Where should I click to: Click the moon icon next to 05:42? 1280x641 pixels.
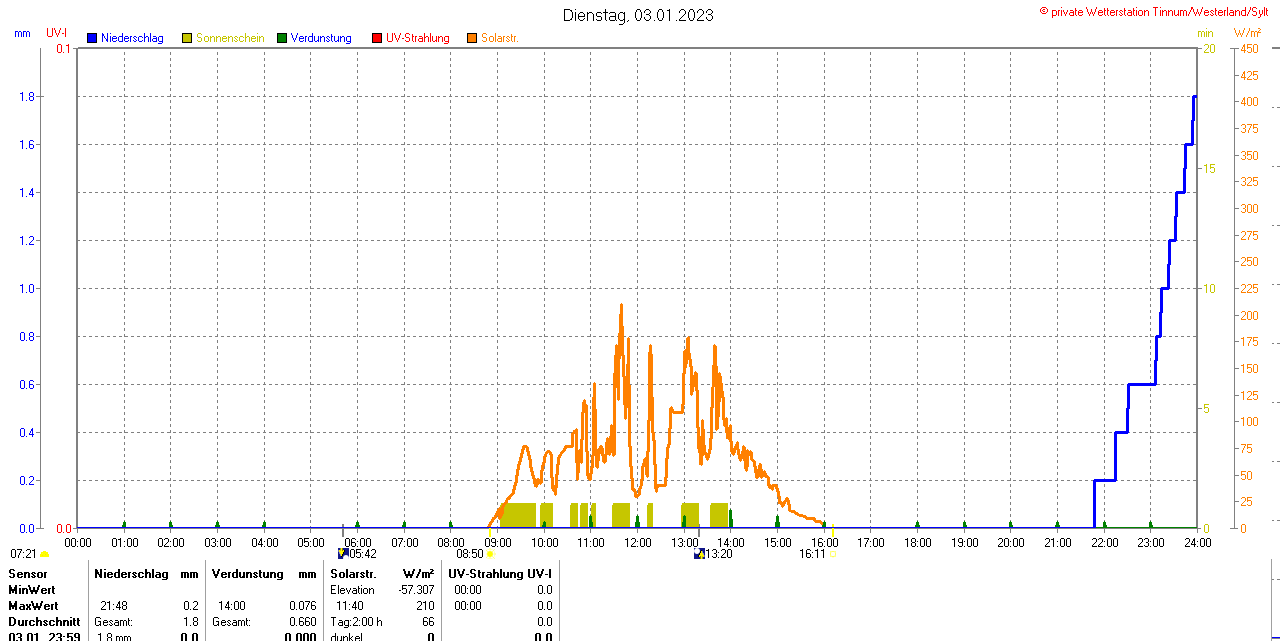click(343, 554)
